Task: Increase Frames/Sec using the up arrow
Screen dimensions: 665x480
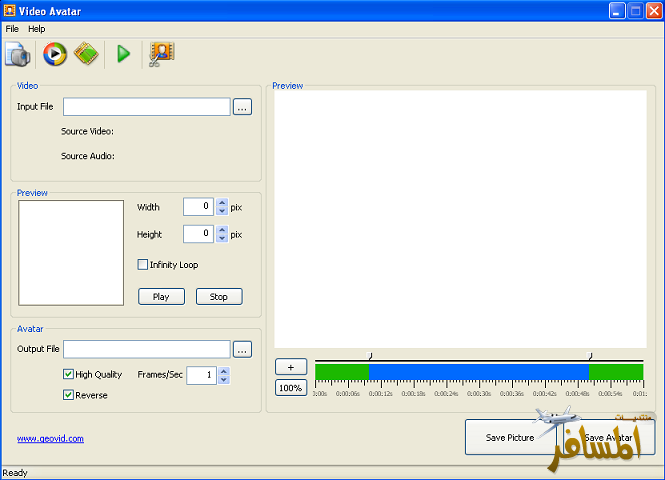Action: [x=223, y=371]
